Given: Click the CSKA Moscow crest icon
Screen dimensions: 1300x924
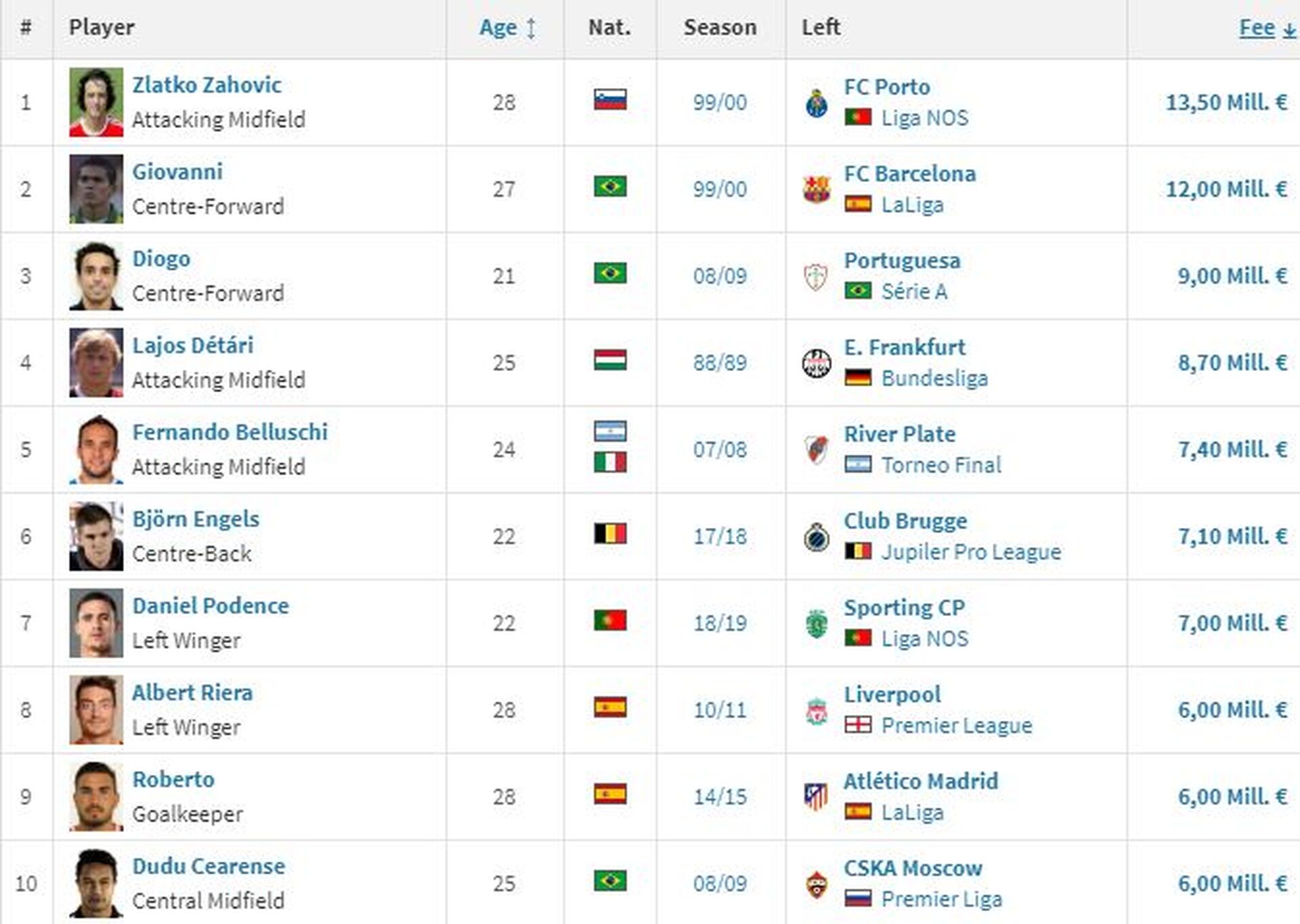Looking at the screenshot, I should (x=817, y=884).
